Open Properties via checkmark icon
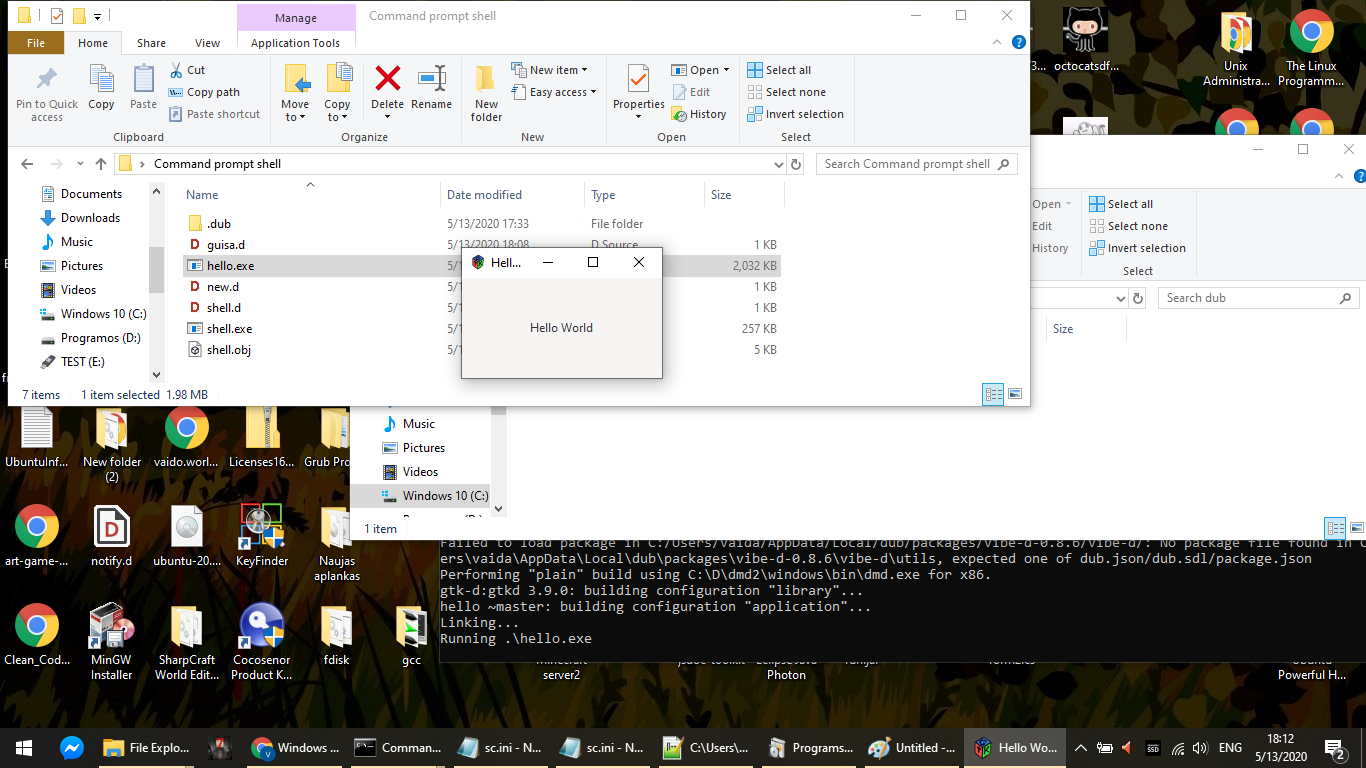The height and width of the screenshot is (768, 1366). click(638, 88)
